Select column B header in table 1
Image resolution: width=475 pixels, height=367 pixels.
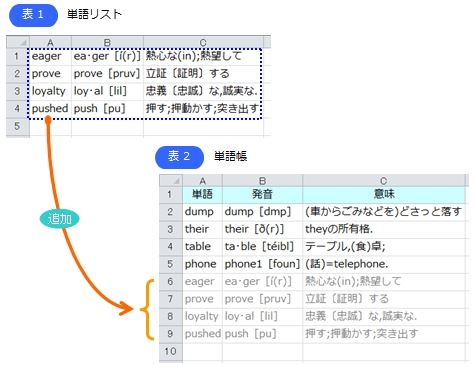(x=107, y=42)
